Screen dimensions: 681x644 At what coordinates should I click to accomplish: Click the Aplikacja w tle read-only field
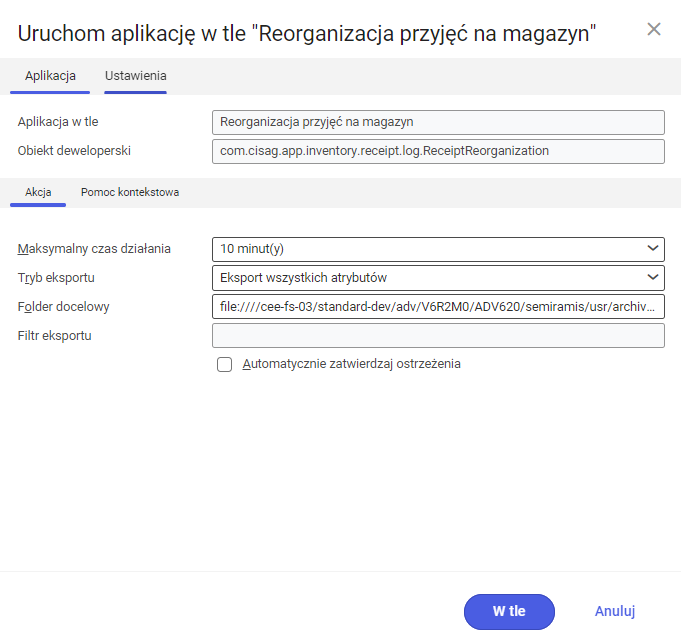pos(438,122)
